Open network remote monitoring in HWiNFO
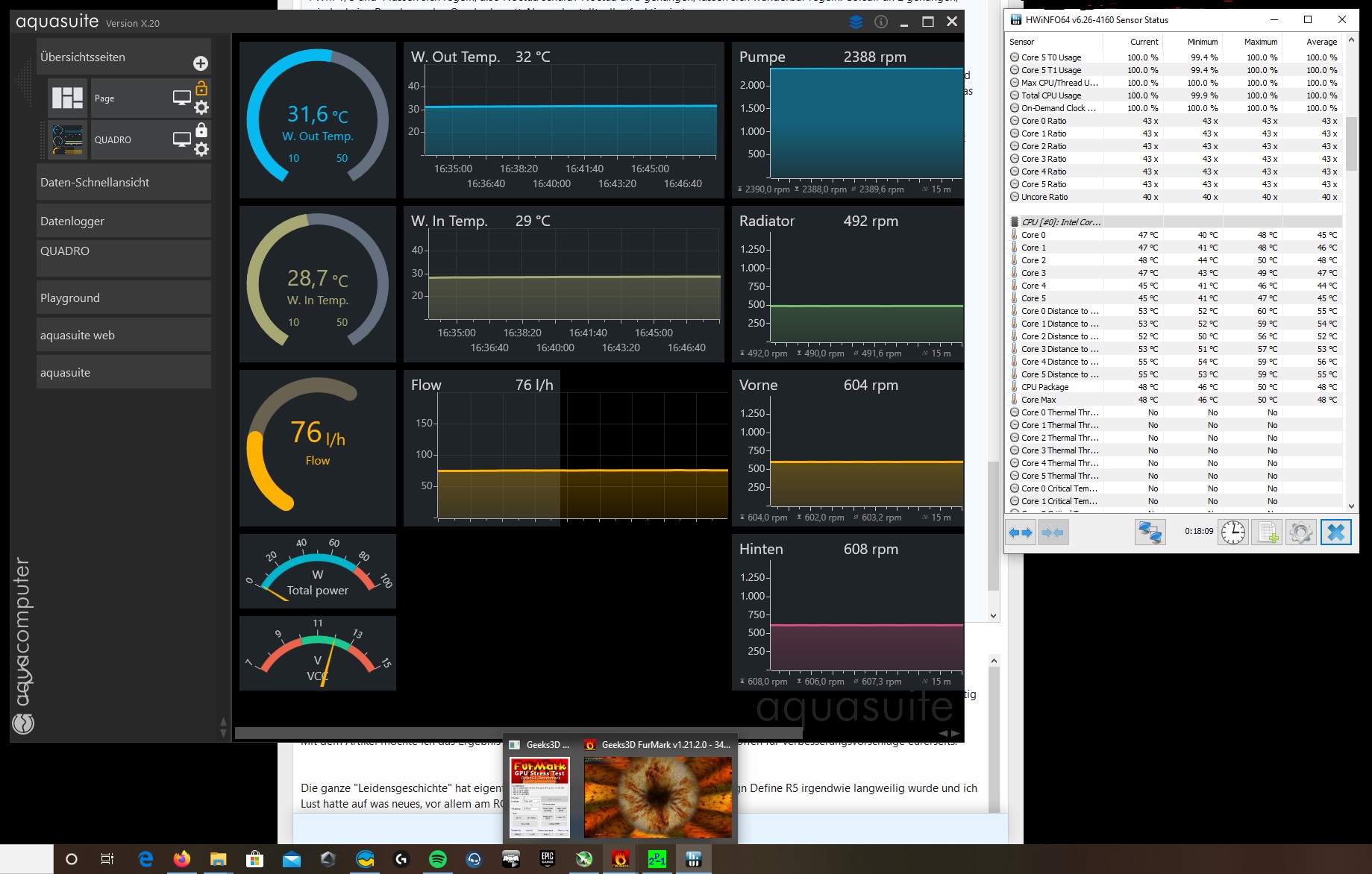 point(1150,532)
